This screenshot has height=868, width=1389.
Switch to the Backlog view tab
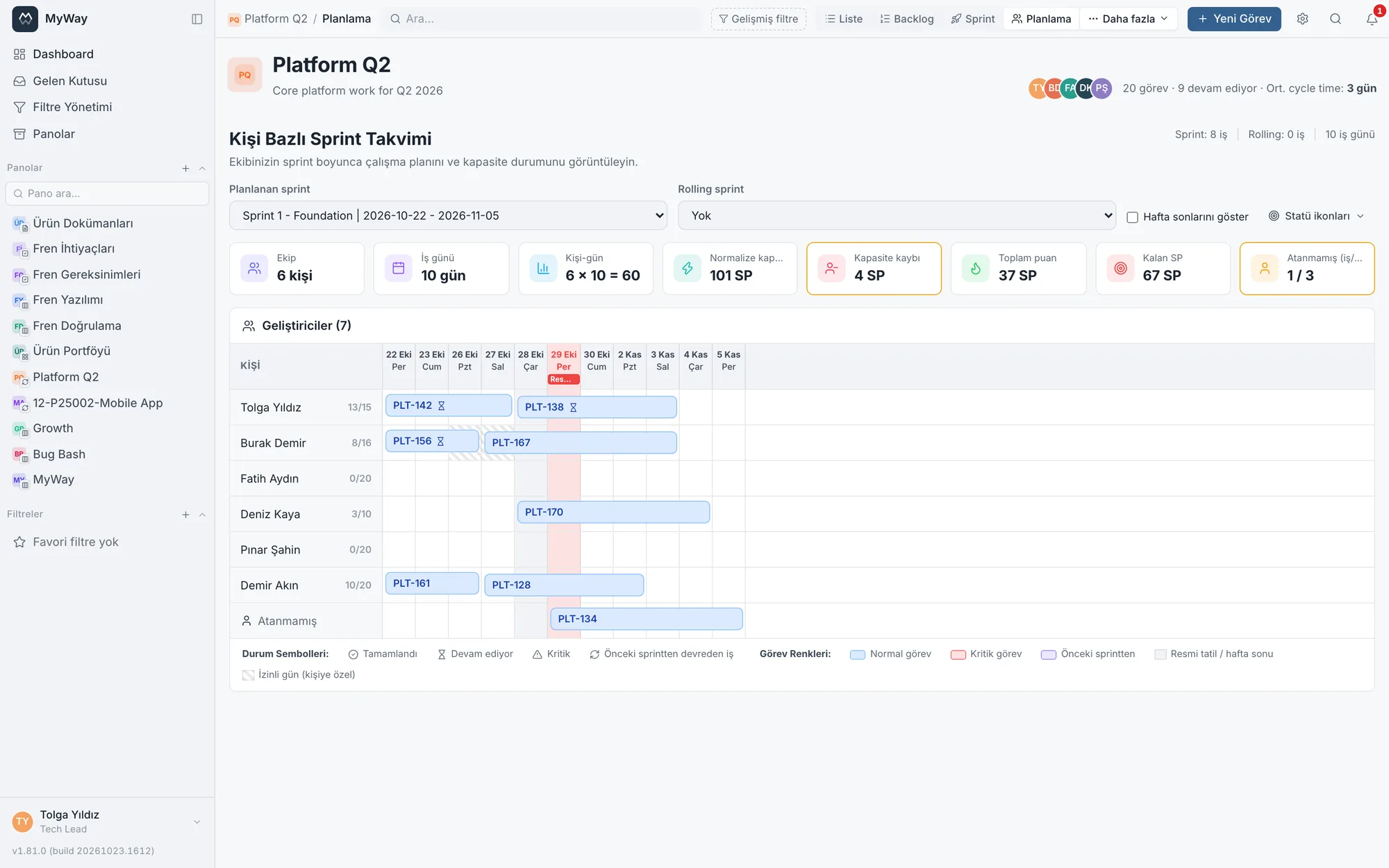[907, 19]
